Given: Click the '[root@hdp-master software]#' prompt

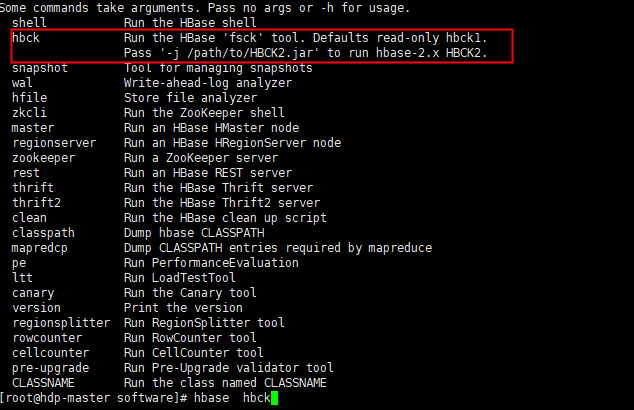Looking at the screenshot, I should click(x=97, y=398).
